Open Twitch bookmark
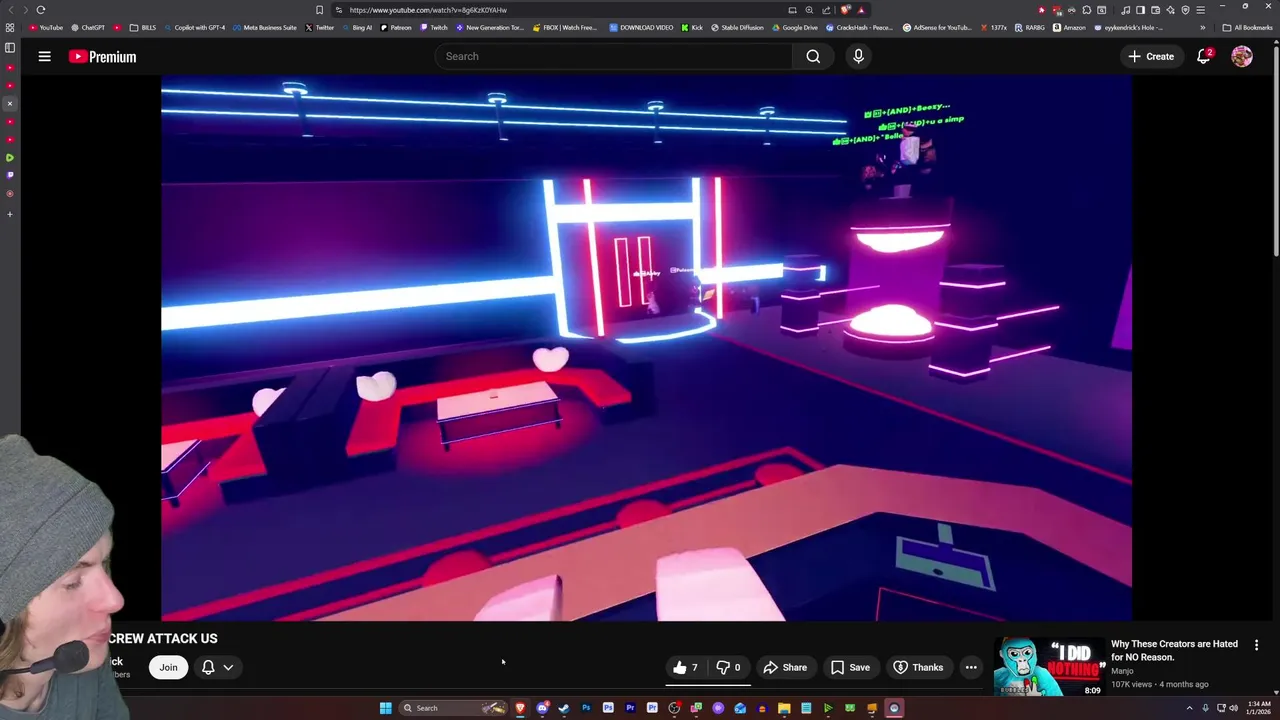1280x720 pixels. [x=434, y=27]
